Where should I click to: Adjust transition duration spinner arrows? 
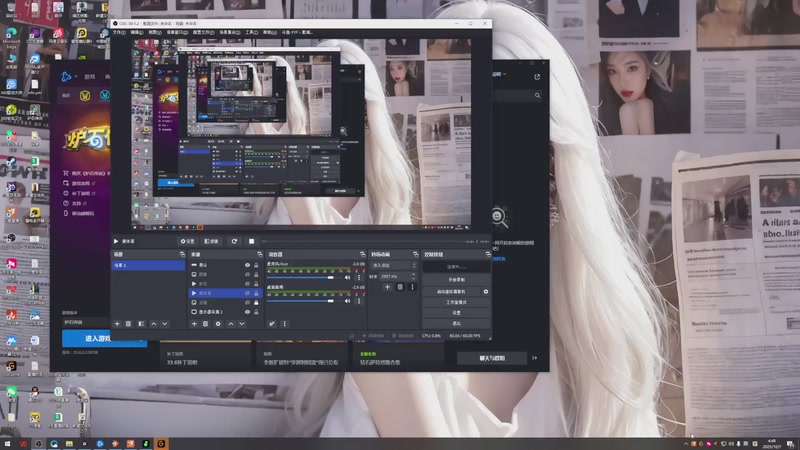413,277
